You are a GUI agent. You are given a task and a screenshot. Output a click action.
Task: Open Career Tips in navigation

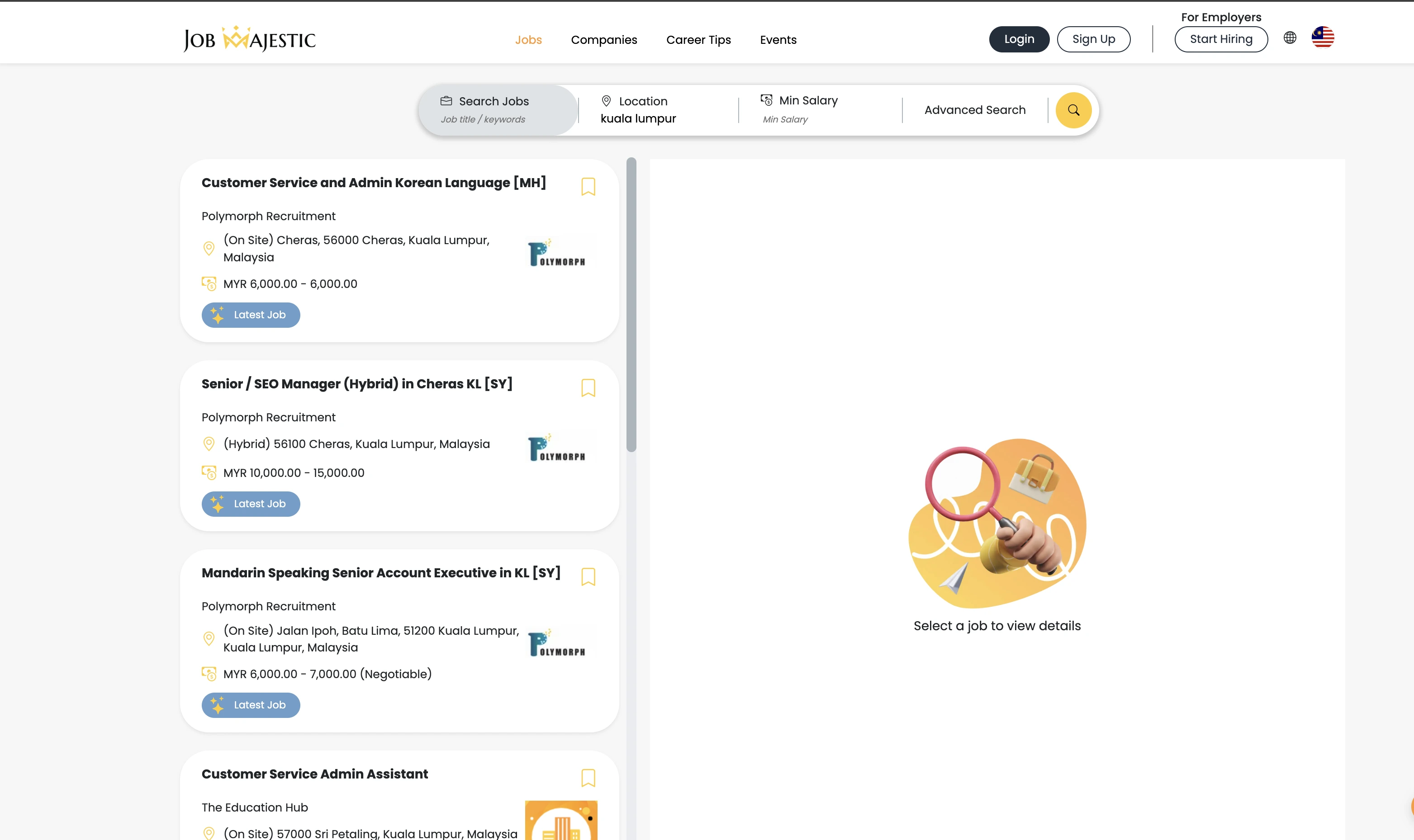coord(698,40)
